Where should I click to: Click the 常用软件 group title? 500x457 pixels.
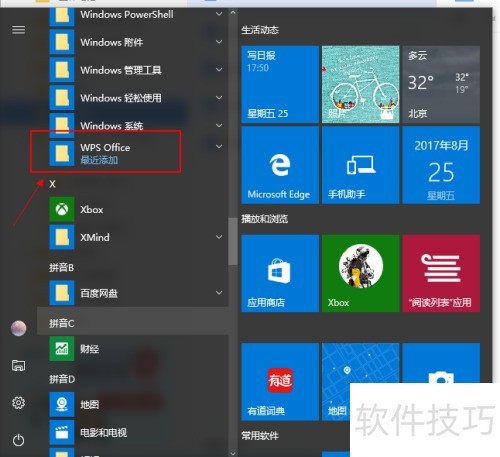coord(260,435)
